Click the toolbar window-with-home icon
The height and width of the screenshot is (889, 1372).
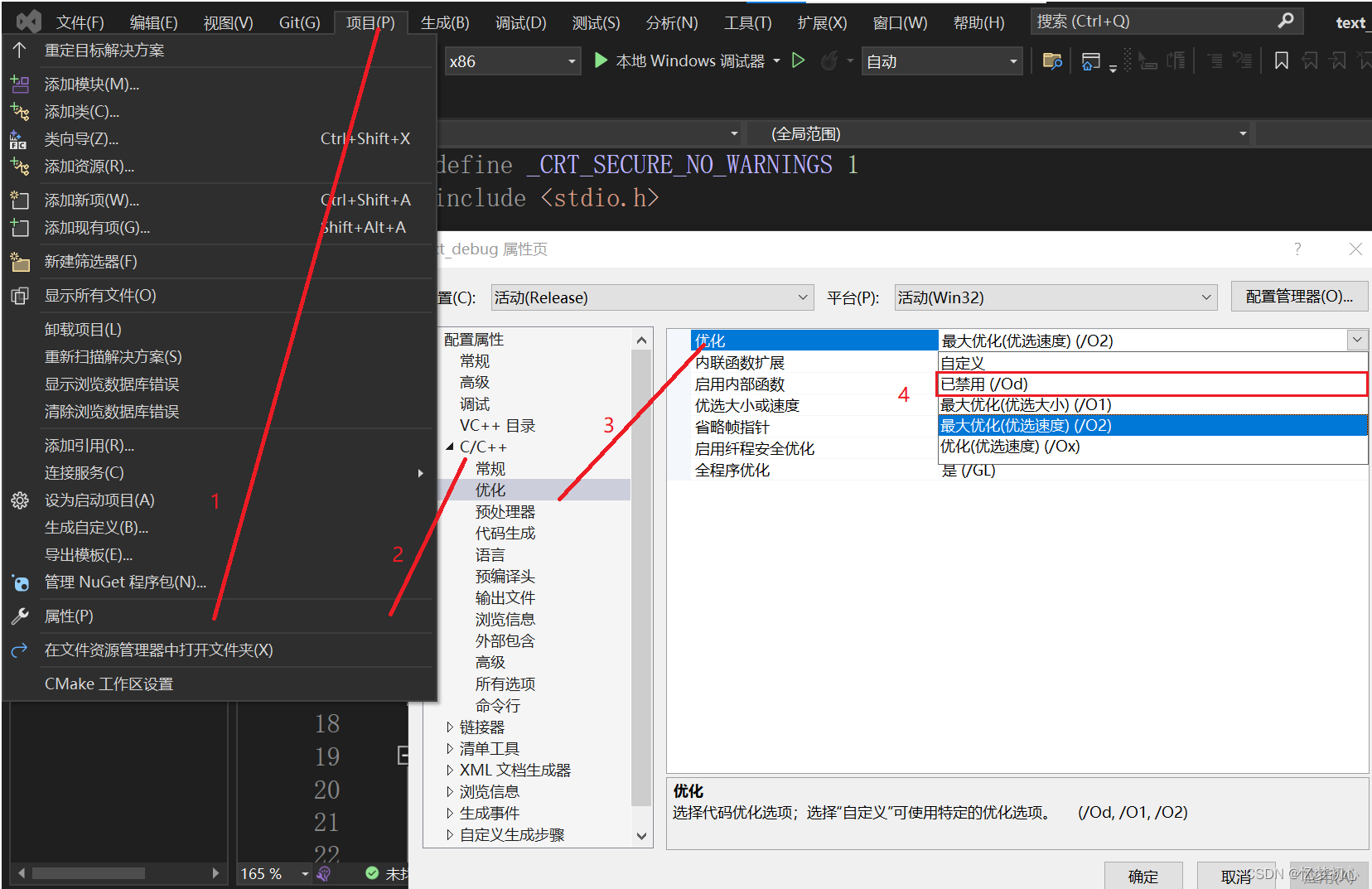point(1091,60)
